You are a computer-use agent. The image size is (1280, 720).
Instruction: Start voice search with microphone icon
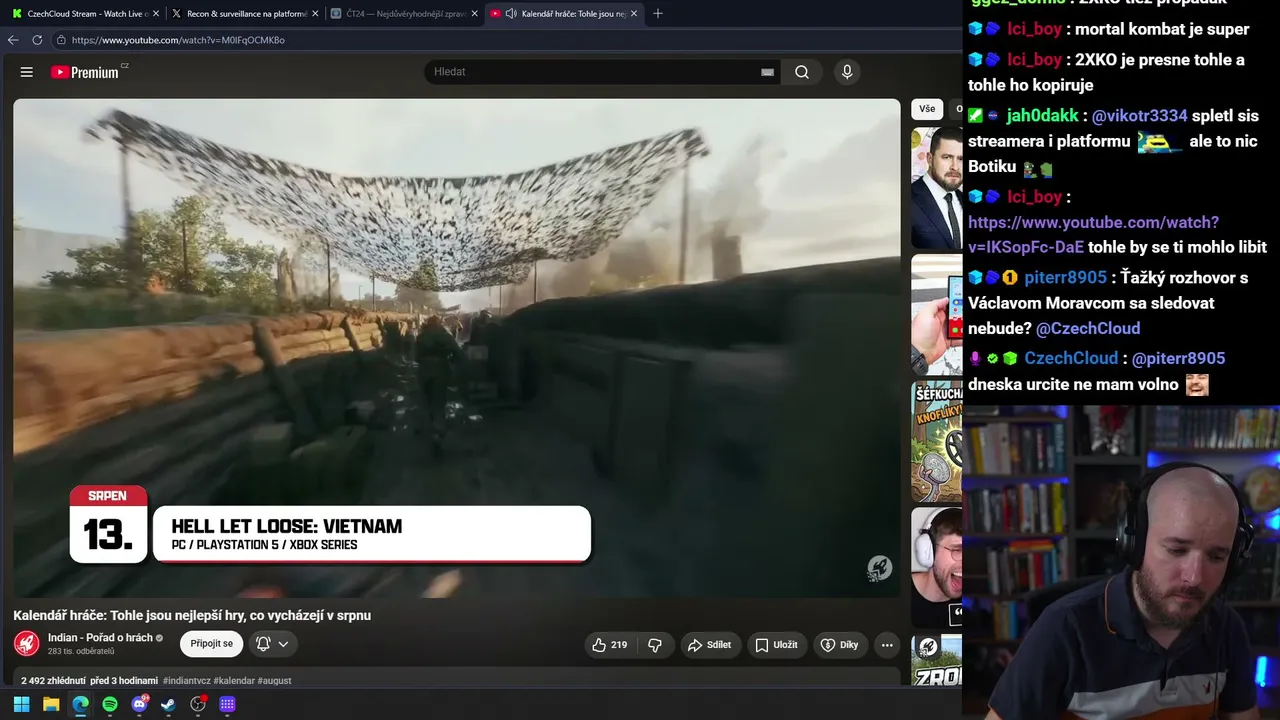coord(847,72)
